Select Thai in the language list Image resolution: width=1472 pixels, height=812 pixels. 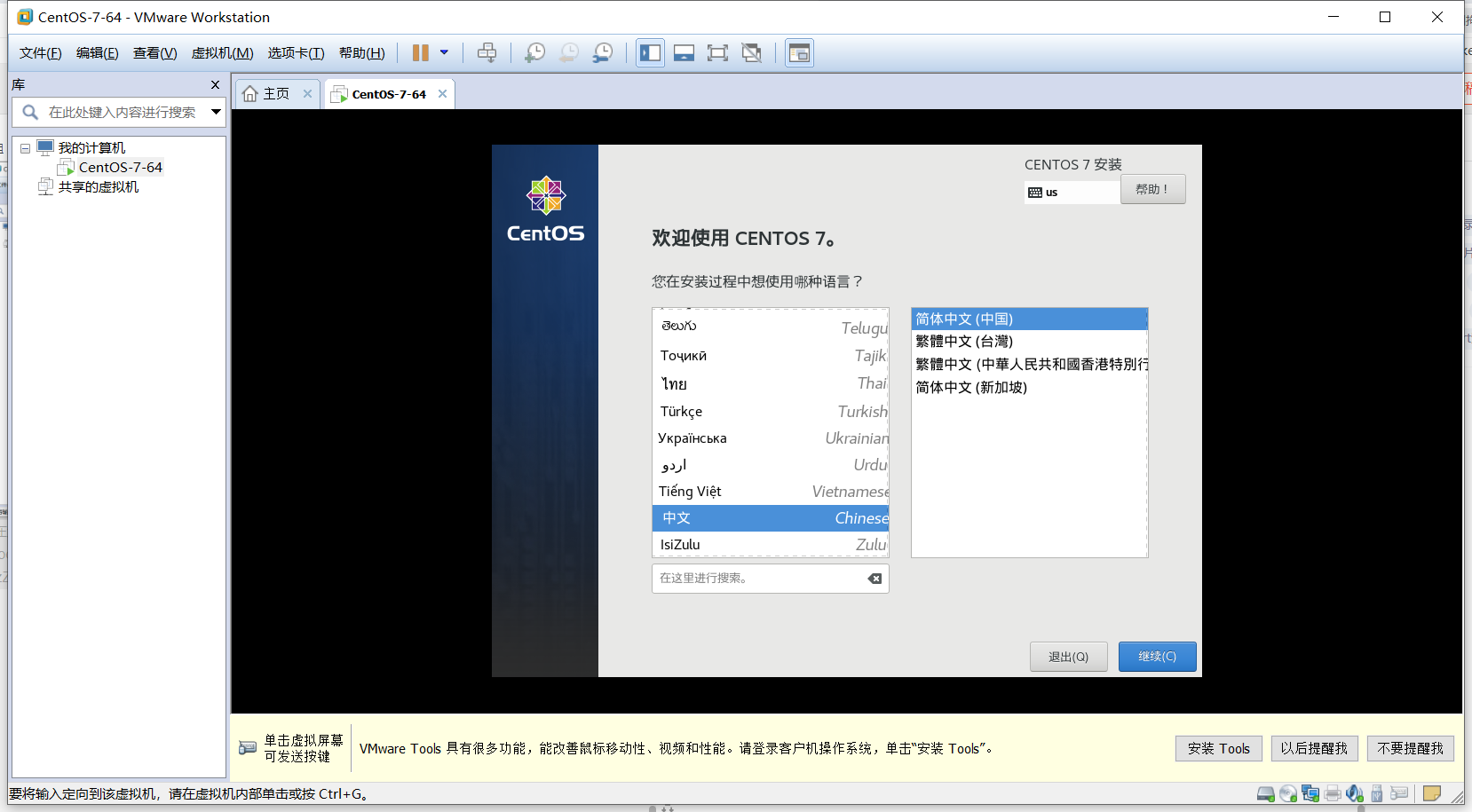(x=771, y=383)
